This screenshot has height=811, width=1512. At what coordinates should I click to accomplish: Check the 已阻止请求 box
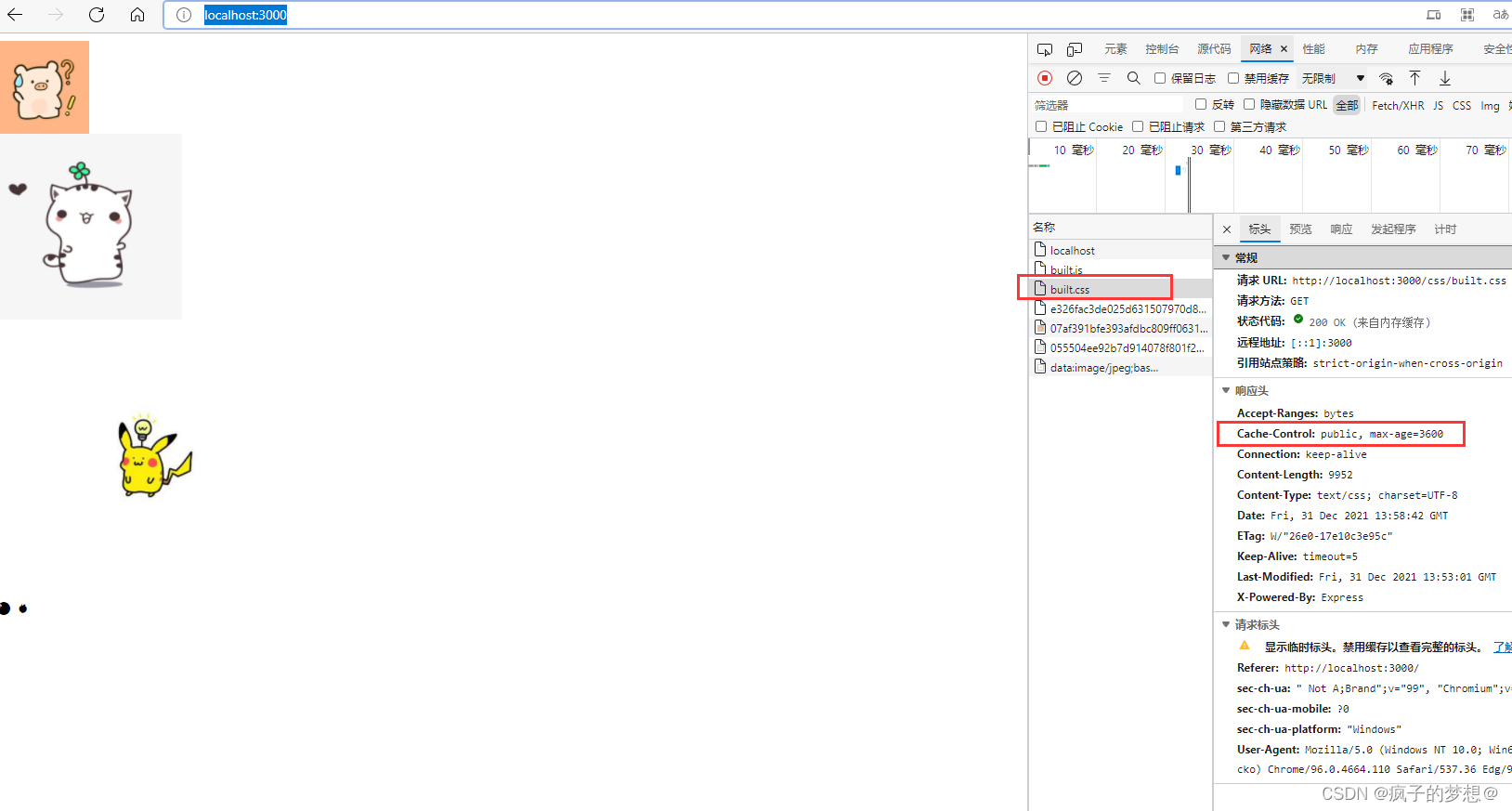(x=1138, y=126)
